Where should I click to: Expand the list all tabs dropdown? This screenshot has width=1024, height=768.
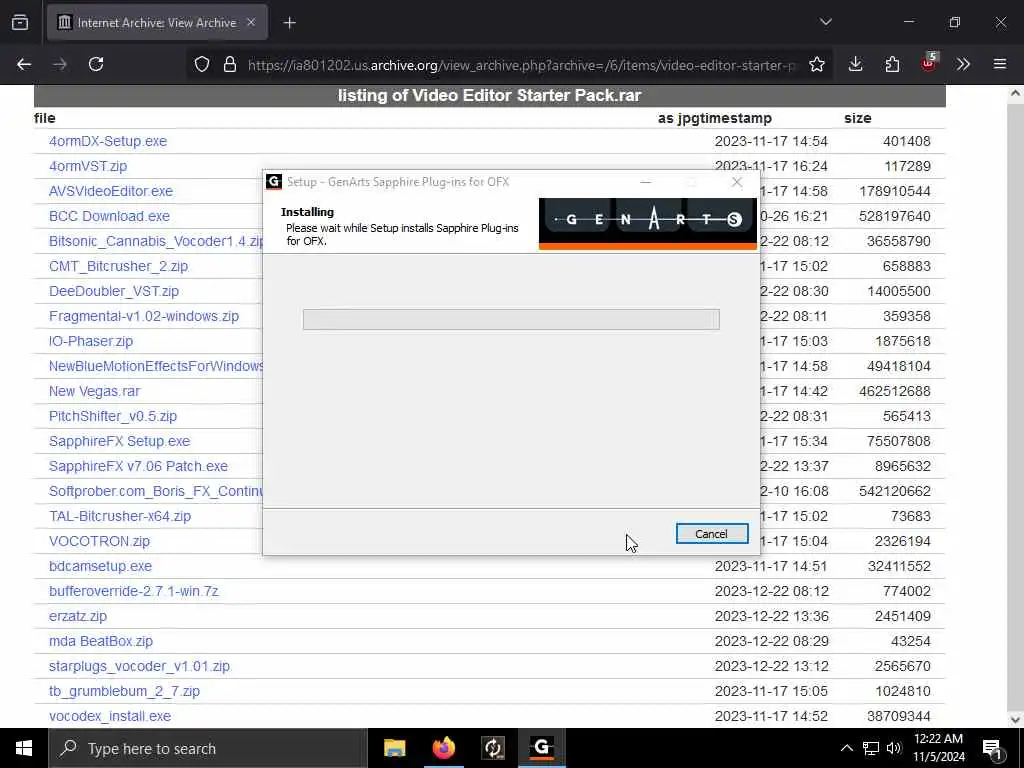(x=825, y=22)
